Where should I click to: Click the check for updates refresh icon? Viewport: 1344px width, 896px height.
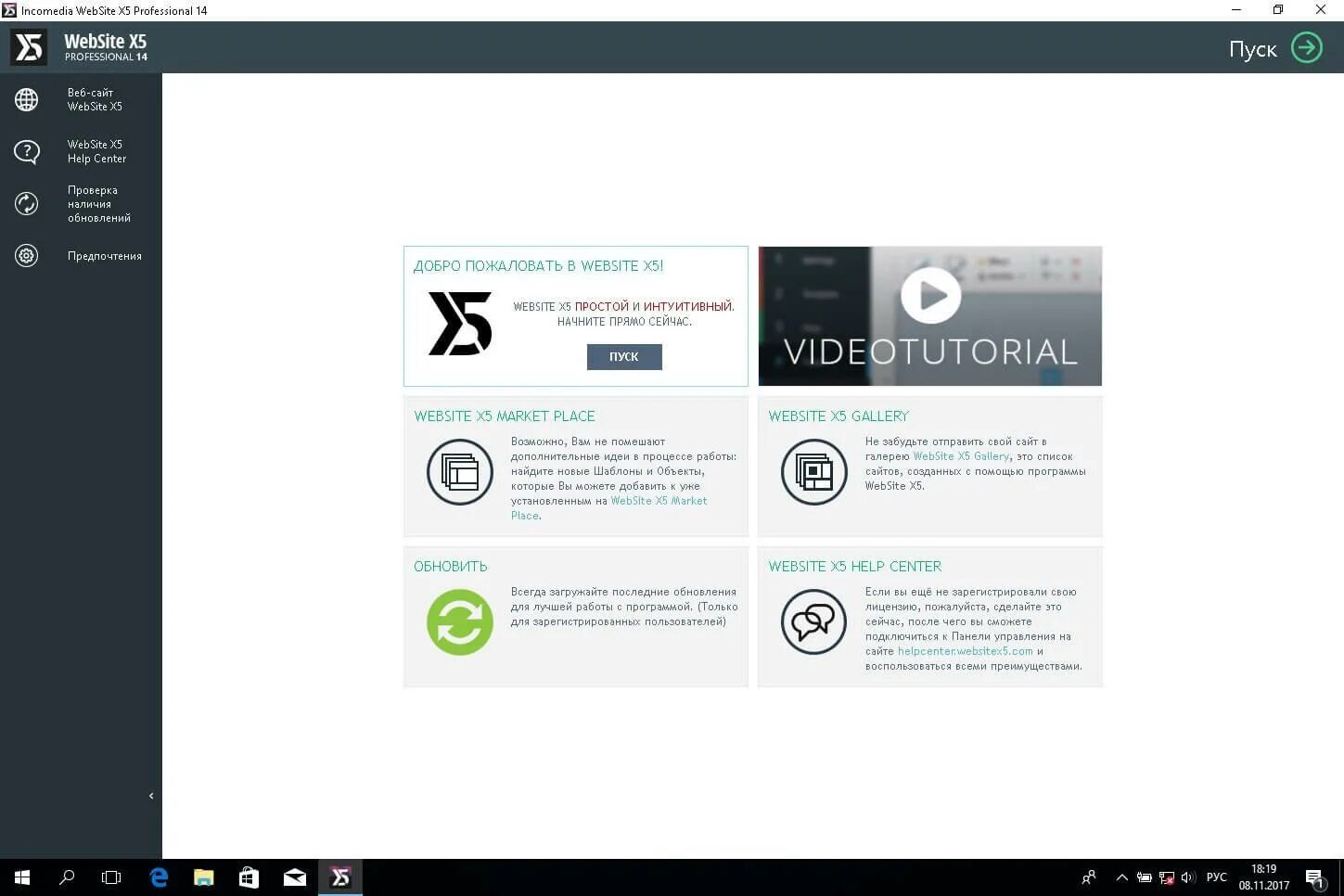(x=27, y=203)
